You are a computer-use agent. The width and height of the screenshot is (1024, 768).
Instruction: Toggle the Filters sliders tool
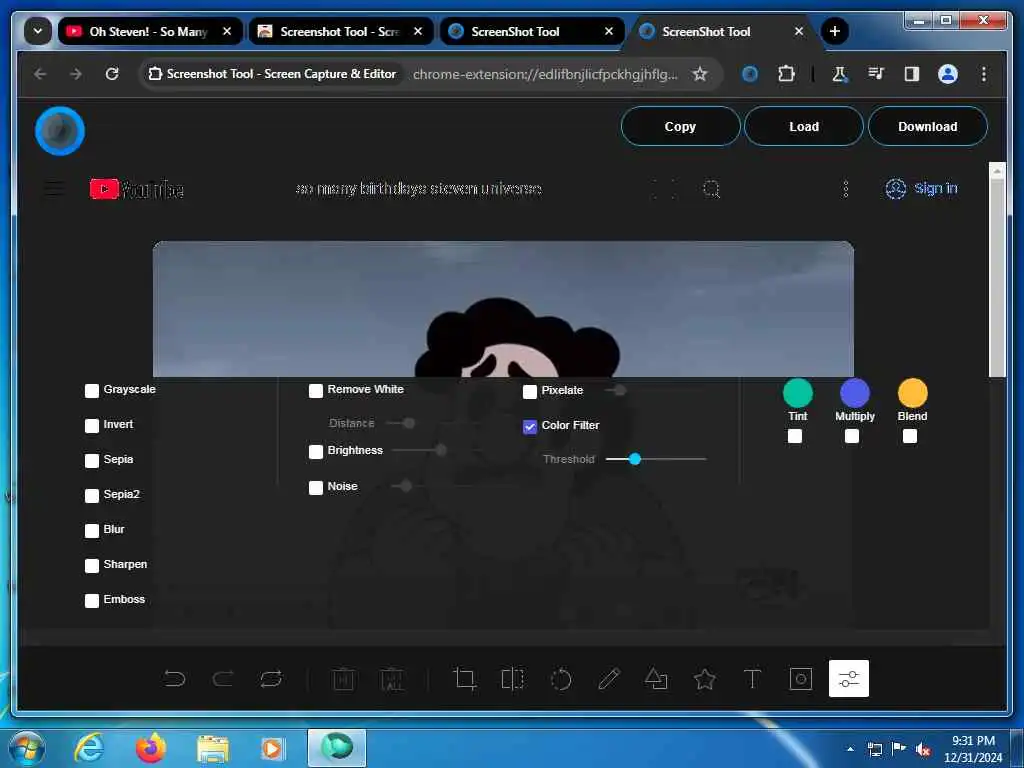(848, 679)
